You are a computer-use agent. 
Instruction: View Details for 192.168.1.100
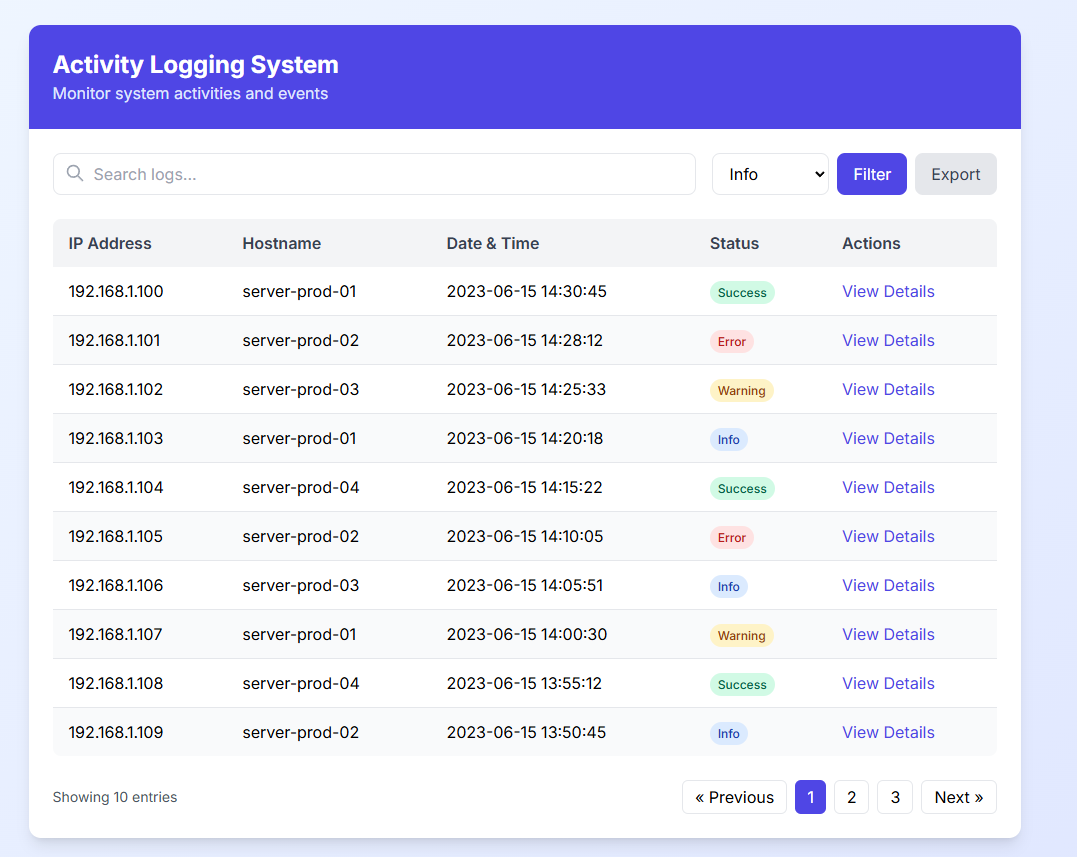888,291
